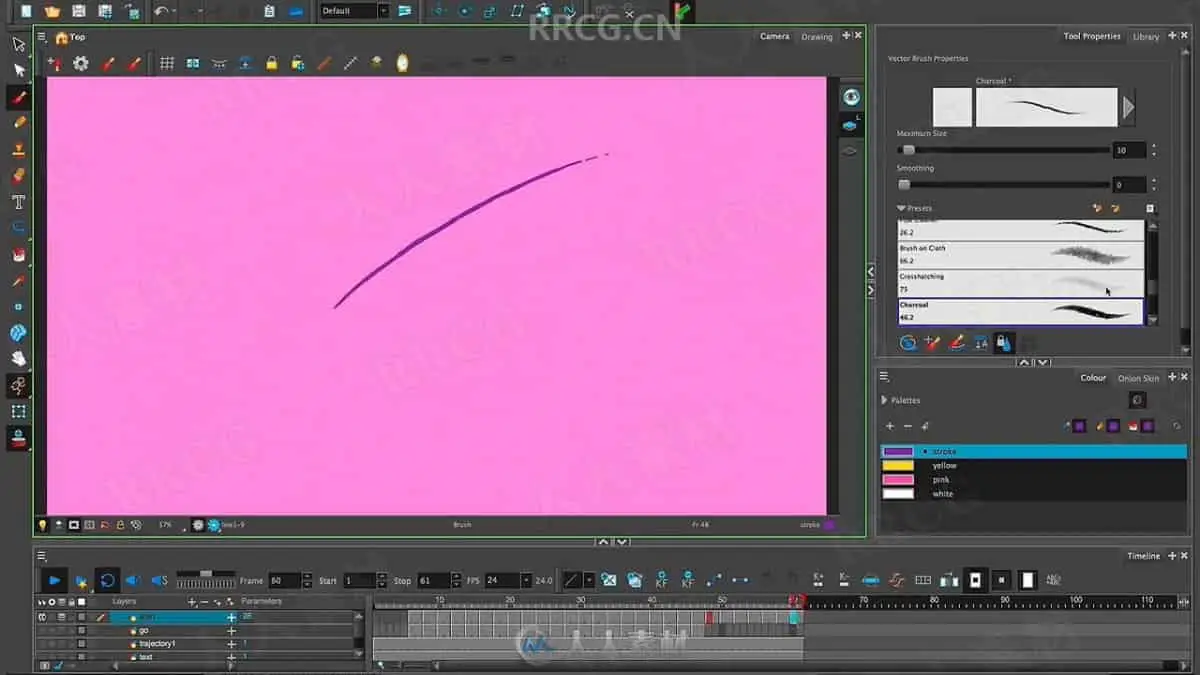Remove colour with minus icon in Colour panel

pos(907,426)
